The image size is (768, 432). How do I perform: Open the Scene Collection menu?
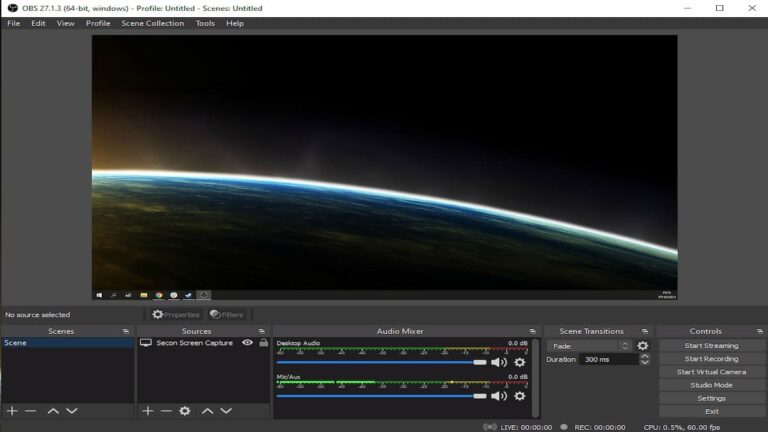152,23
